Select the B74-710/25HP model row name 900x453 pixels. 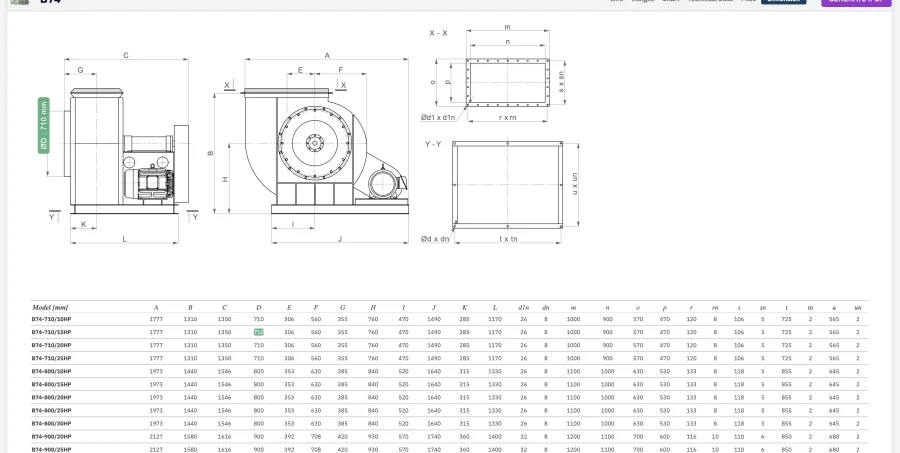(51, 358)
